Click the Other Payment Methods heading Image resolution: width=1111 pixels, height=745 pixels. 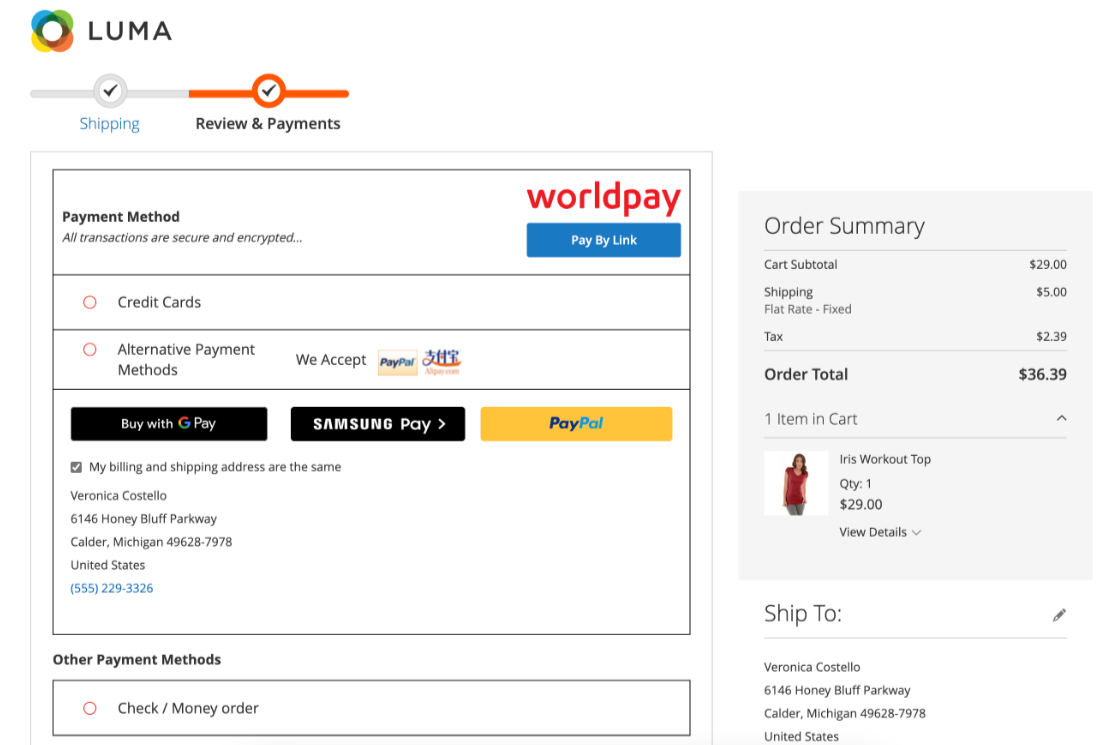click(x=137, y=660)
